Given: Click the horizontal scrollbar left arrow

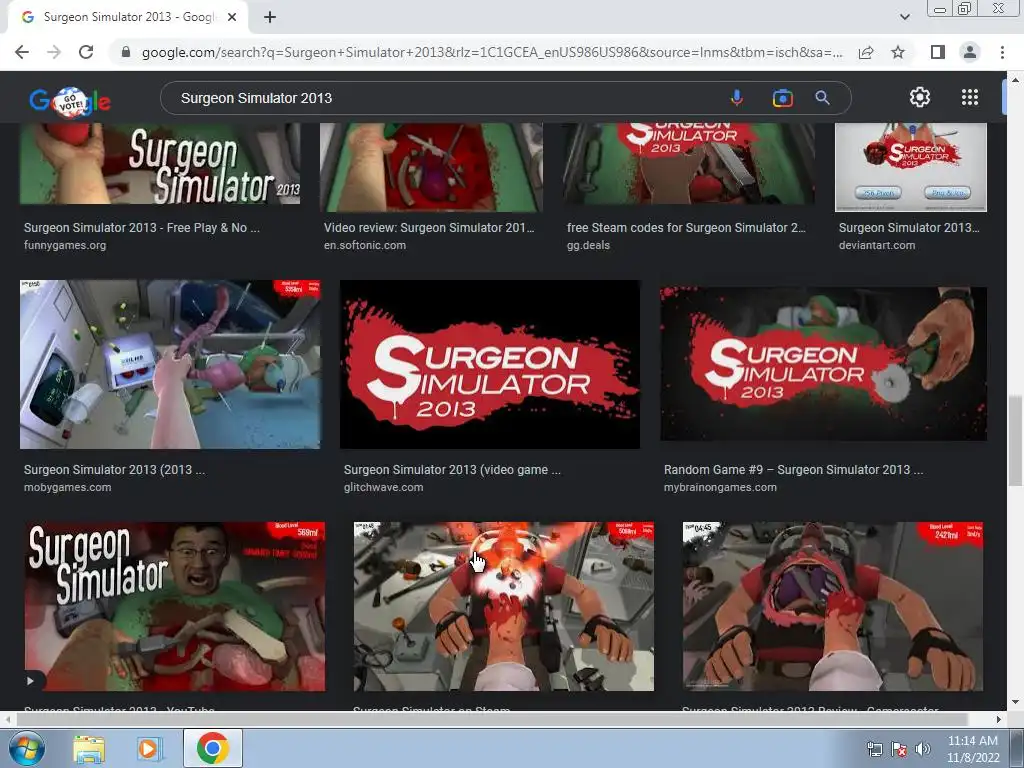Looking at the screenshot, I should 7,720.
